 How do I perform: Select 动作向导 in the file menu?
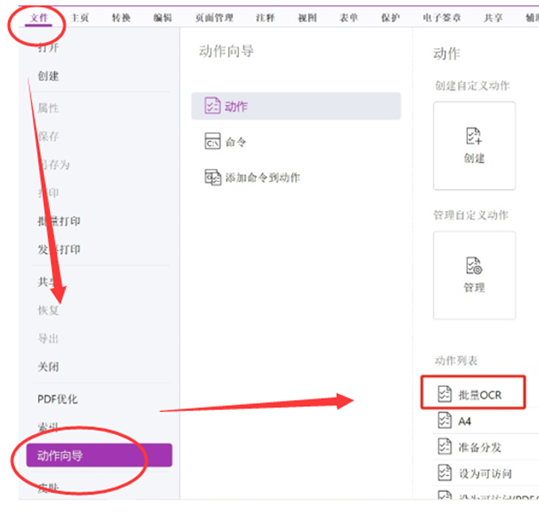(x=99, y=455)
